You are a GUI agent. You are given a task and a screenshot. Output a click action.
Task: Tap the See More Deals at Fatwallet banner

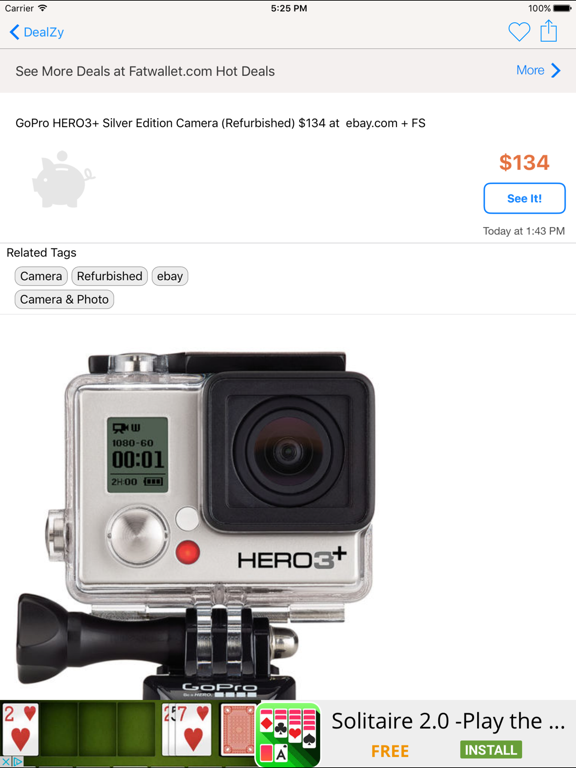tap(288, 71)
